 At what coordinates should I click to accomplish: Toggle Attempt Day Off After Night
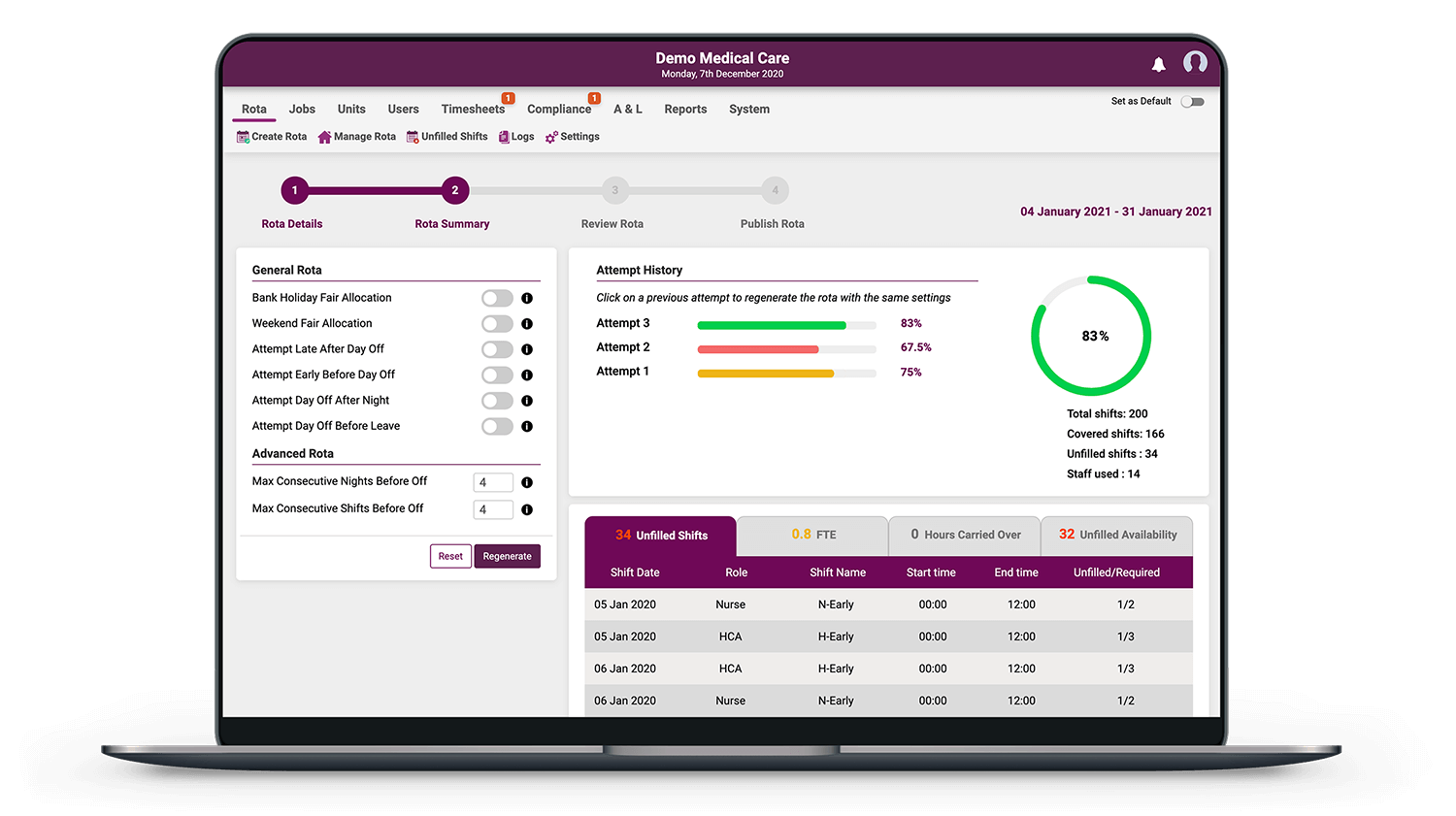click(498, 400)
